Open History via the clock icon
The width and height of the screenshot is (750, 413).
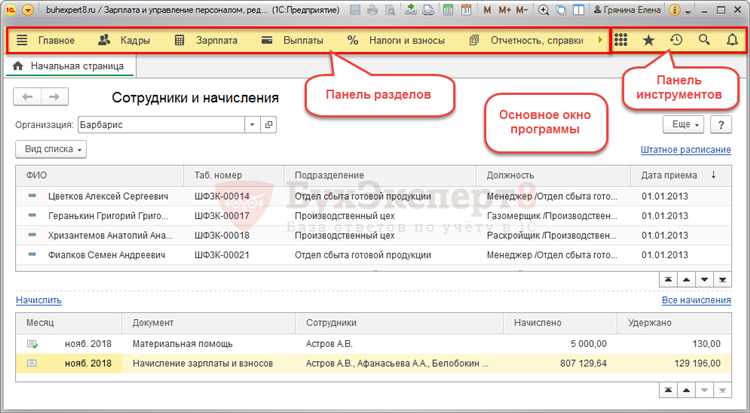click(676, 40)
